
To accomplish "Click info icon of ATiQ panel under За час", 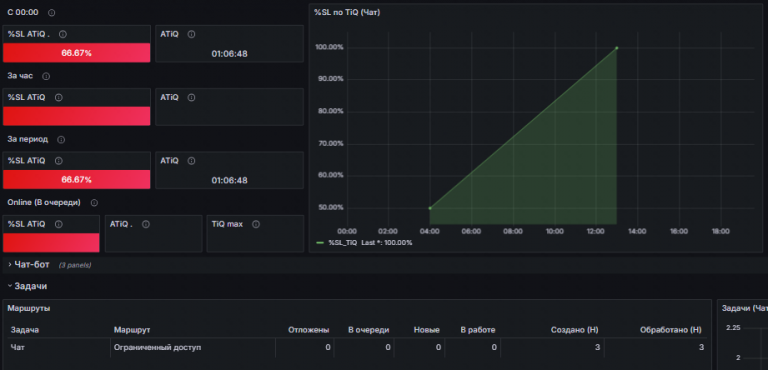I will (x=192, y=98).
